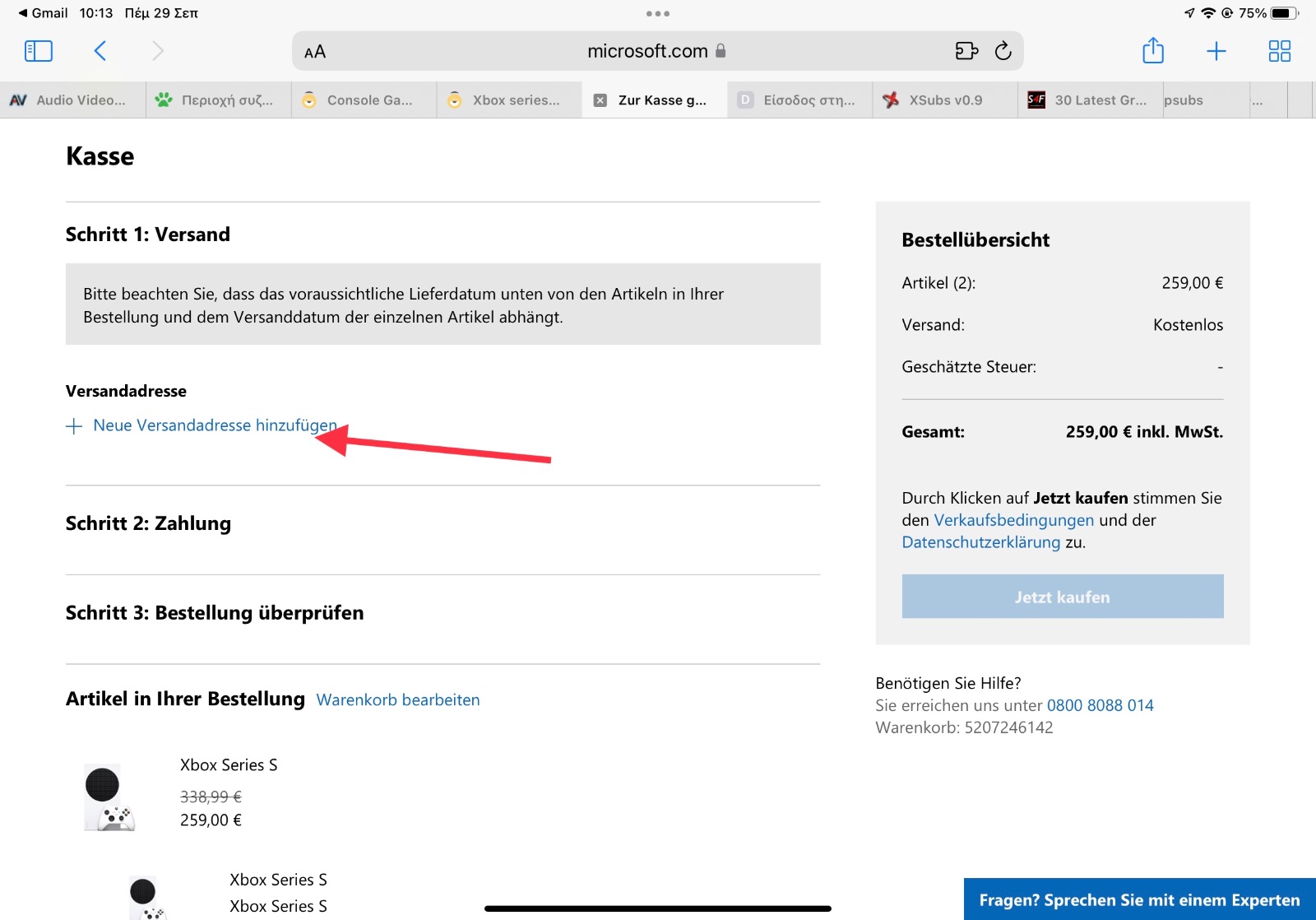Image resolution: width=1316 pixels, height=920 pixels.
Task: Switch to the psubs tab
Action: coord(1207,100)
